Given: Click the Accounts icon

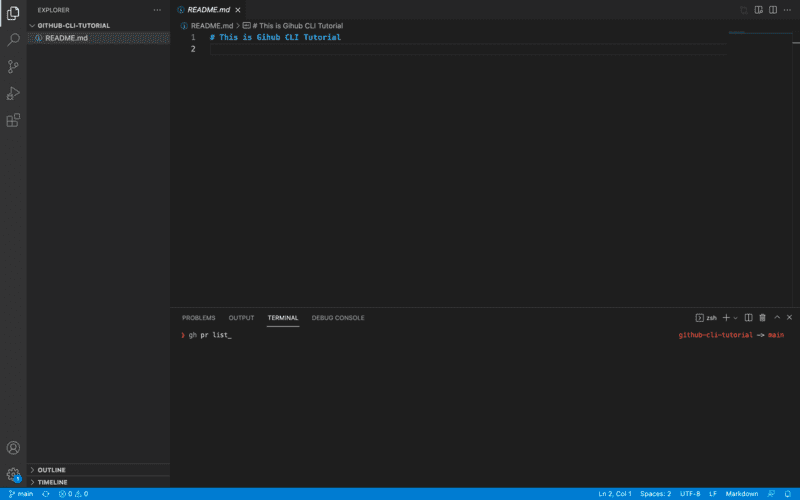Looking at the screenshot, I should pyautogui.click(x=13, y=448).
